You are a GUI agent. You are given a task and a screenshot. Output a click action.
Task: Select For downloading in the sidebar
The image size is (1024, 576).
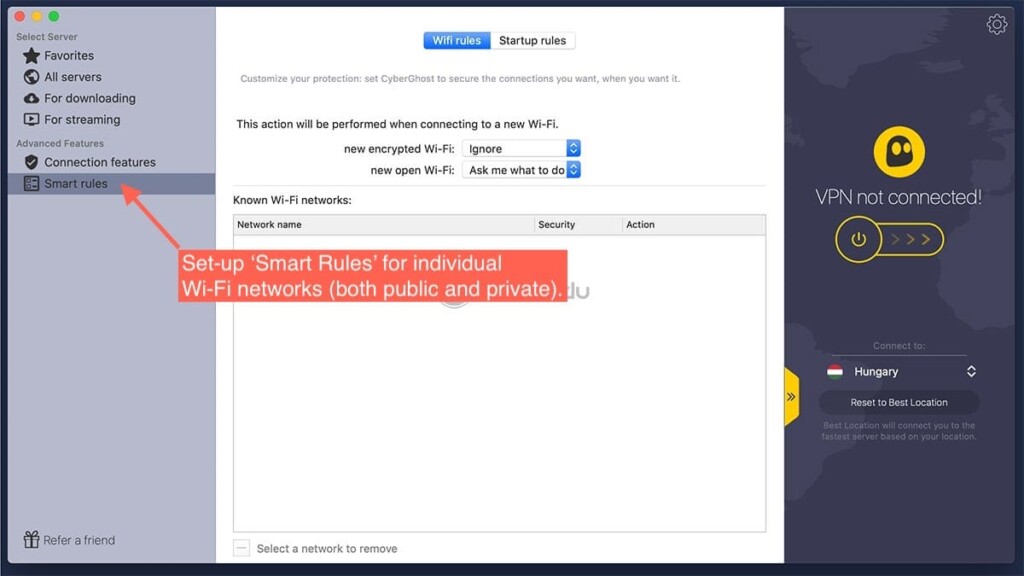pos(111,99)
